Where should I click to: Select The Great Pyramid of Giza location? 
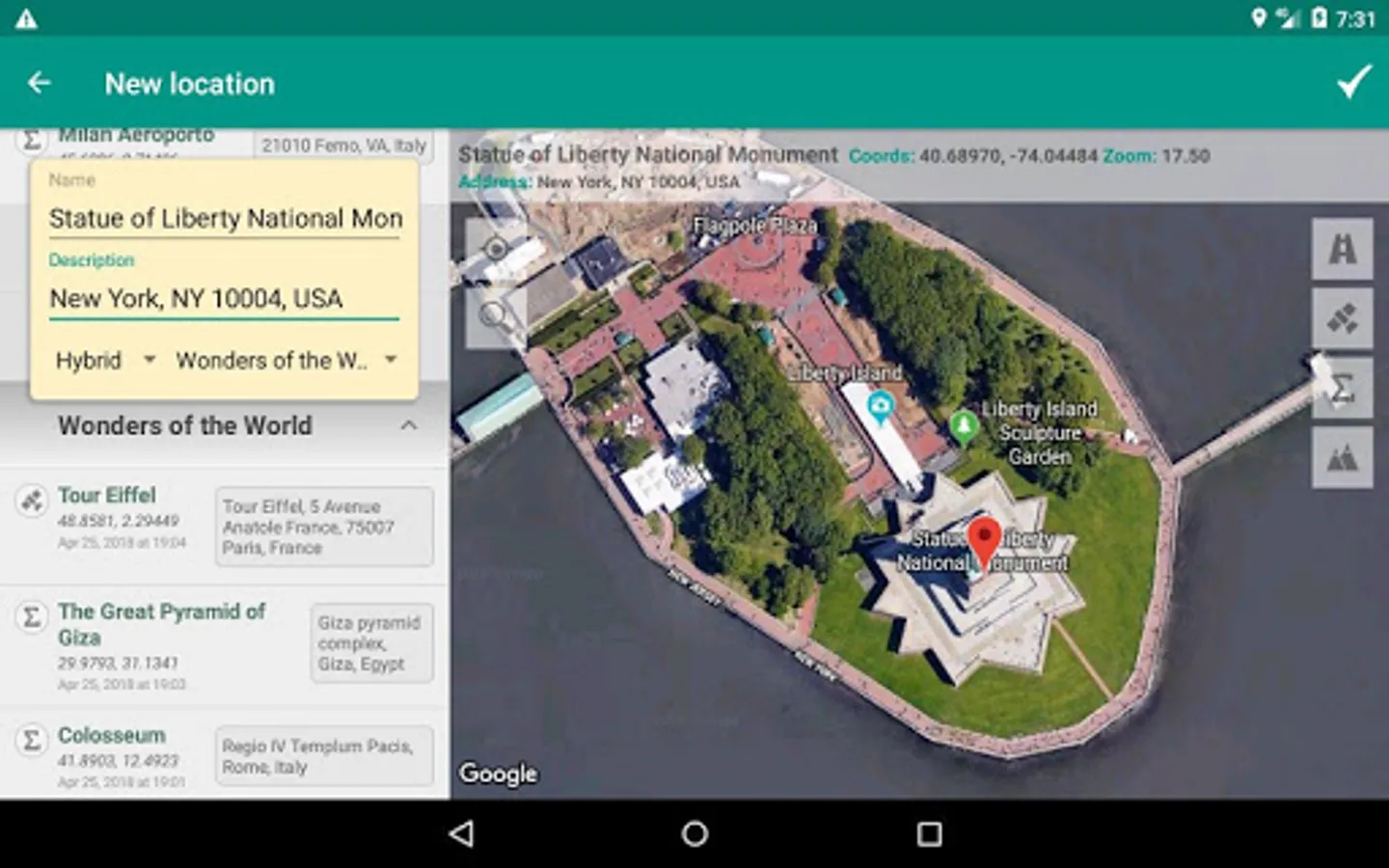(225, 646)
